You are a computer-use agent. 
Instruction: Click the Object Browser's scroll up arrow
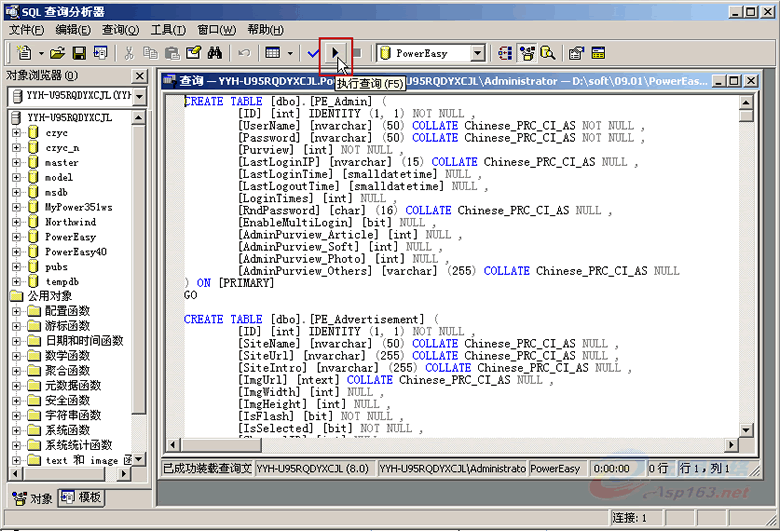click(x=139, y=118)
